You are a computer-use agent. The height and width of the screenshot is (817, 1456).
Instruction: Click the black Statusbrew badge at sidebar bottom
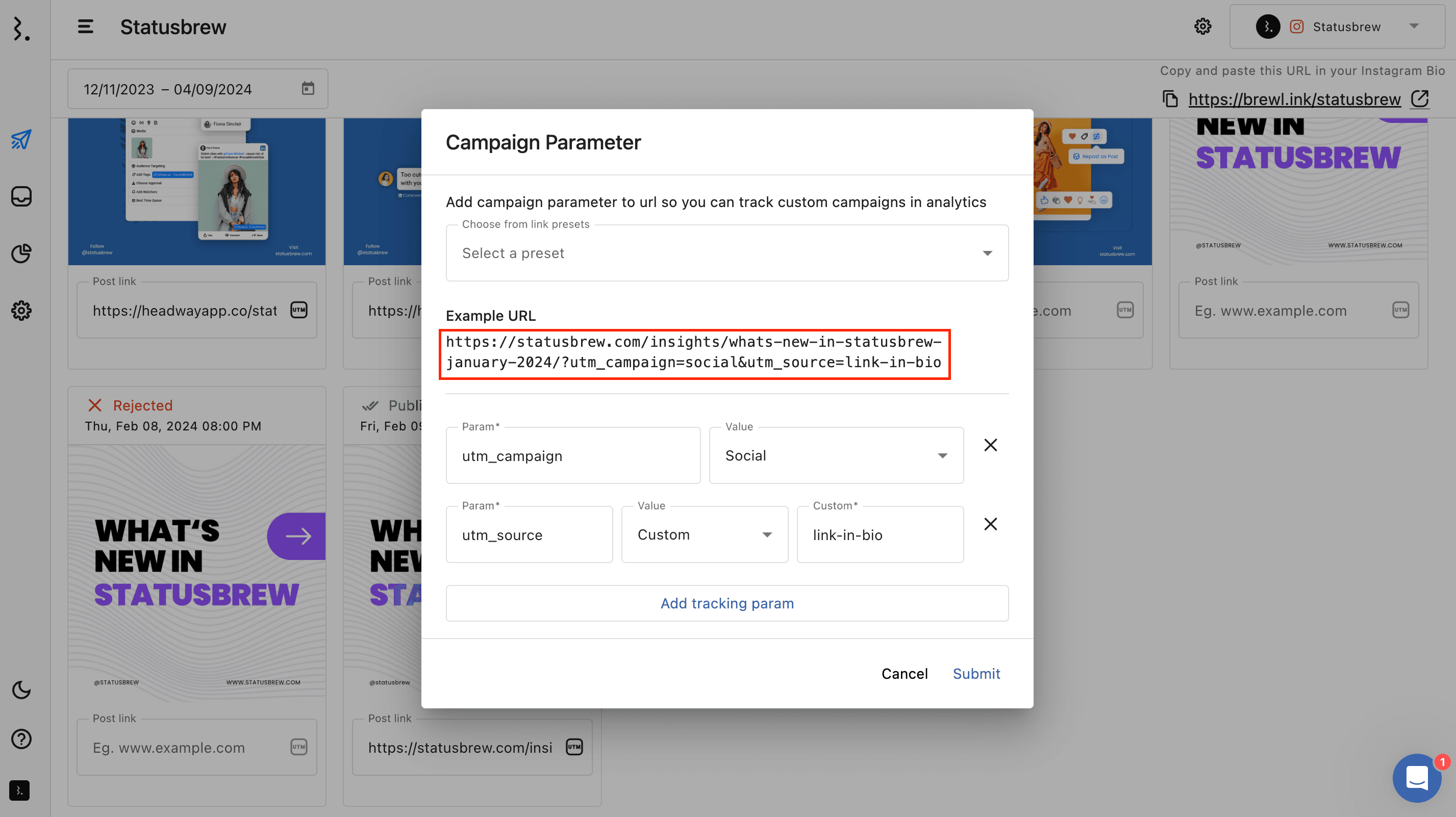pyautogui.click(x=19, y=790)
